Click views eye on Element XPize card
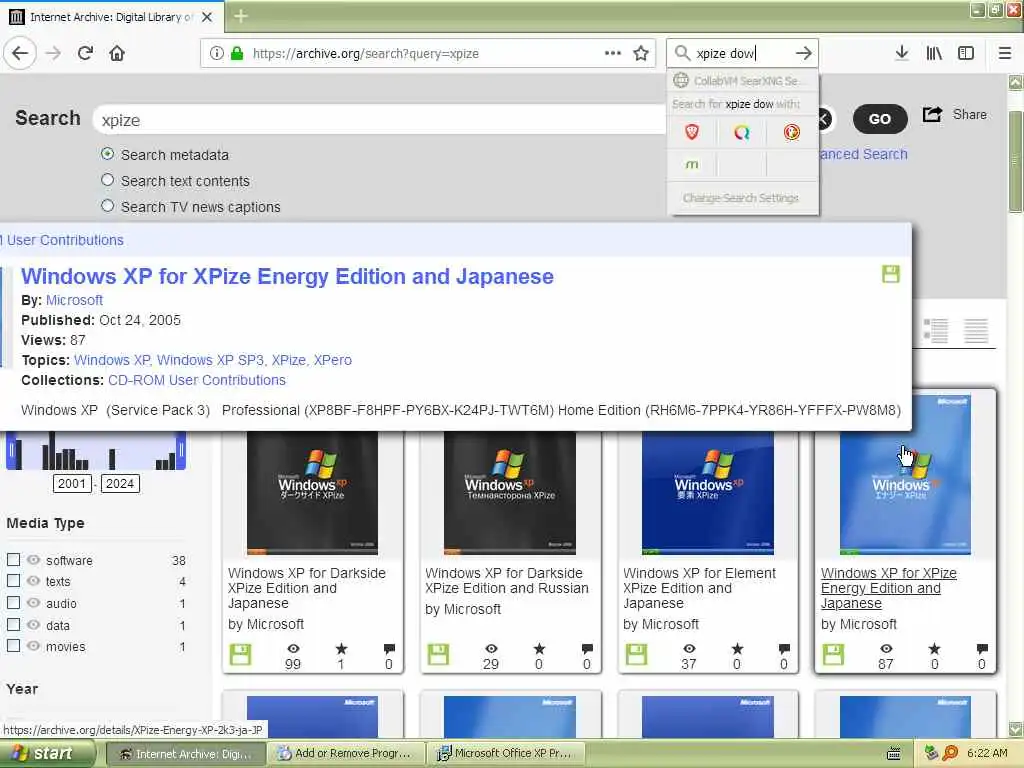This screenshot has width=1024, height=768. [689, 648]
